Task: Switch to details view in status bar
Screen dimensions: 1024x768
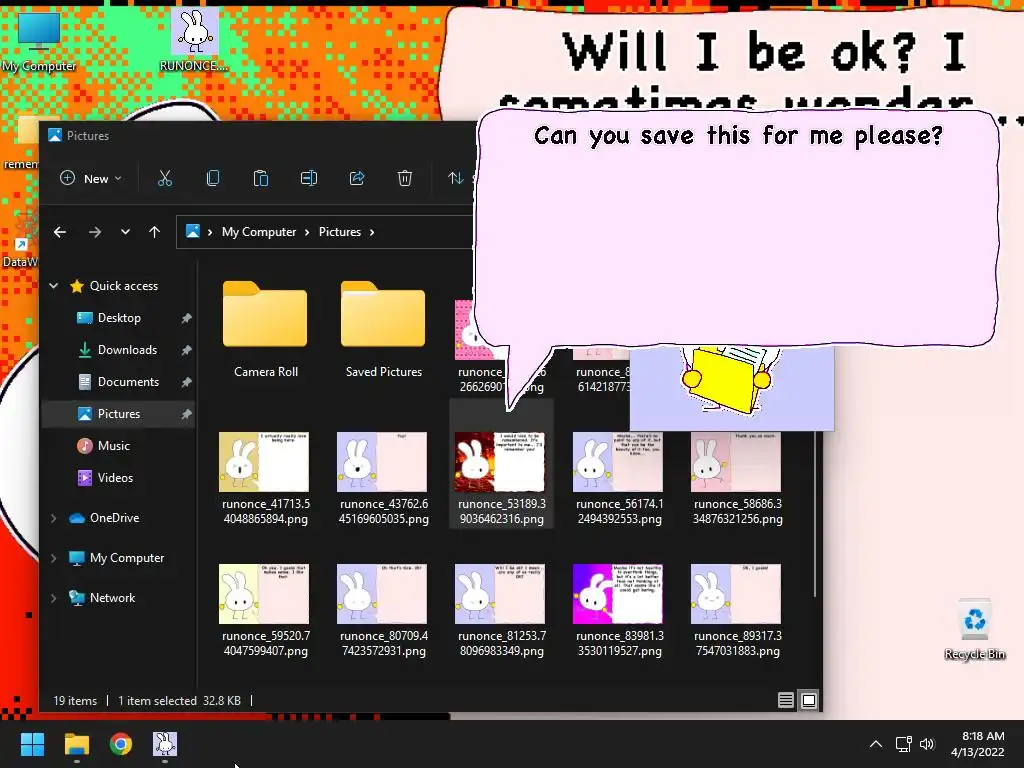Action: [786, 701]
